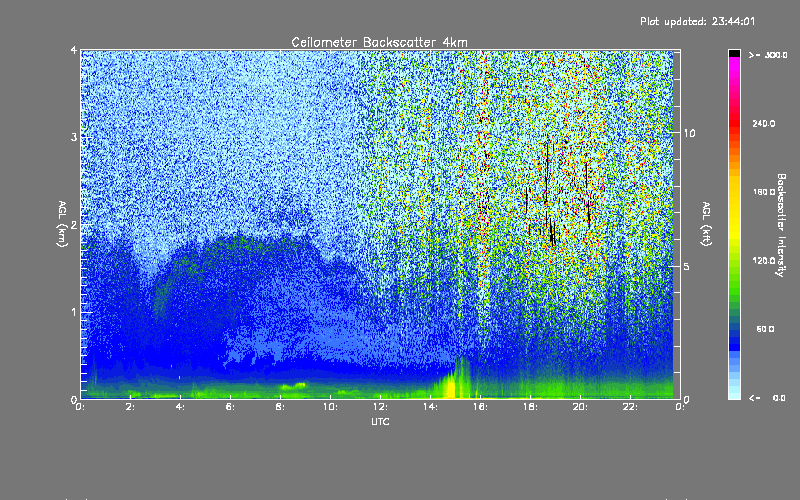Click the '16:' hour label on time axis
800x500 pixels.
pos(480,407)
